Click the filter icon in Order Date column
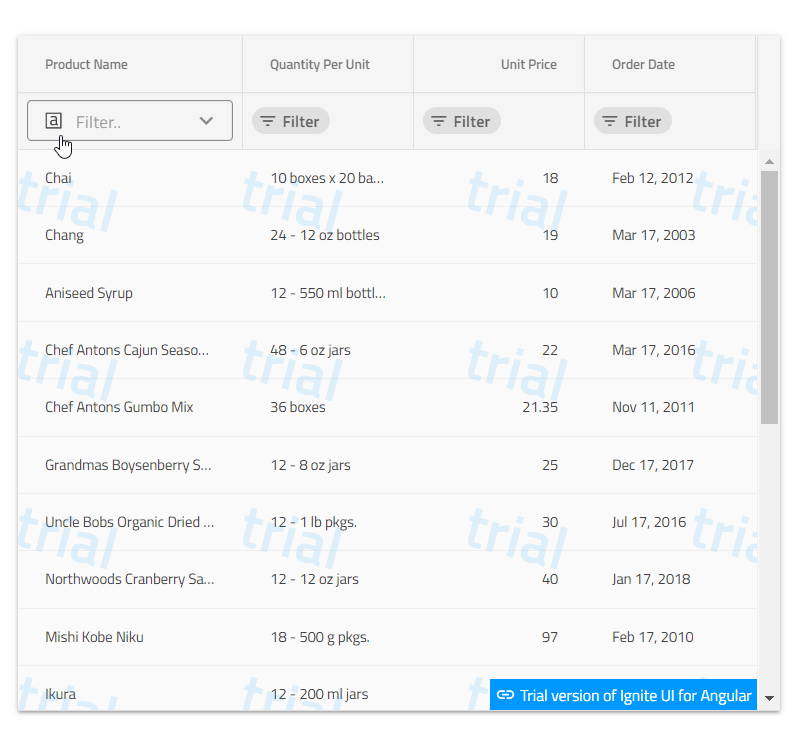The height and width of the screenshot is (748, 798). point(610,121)
